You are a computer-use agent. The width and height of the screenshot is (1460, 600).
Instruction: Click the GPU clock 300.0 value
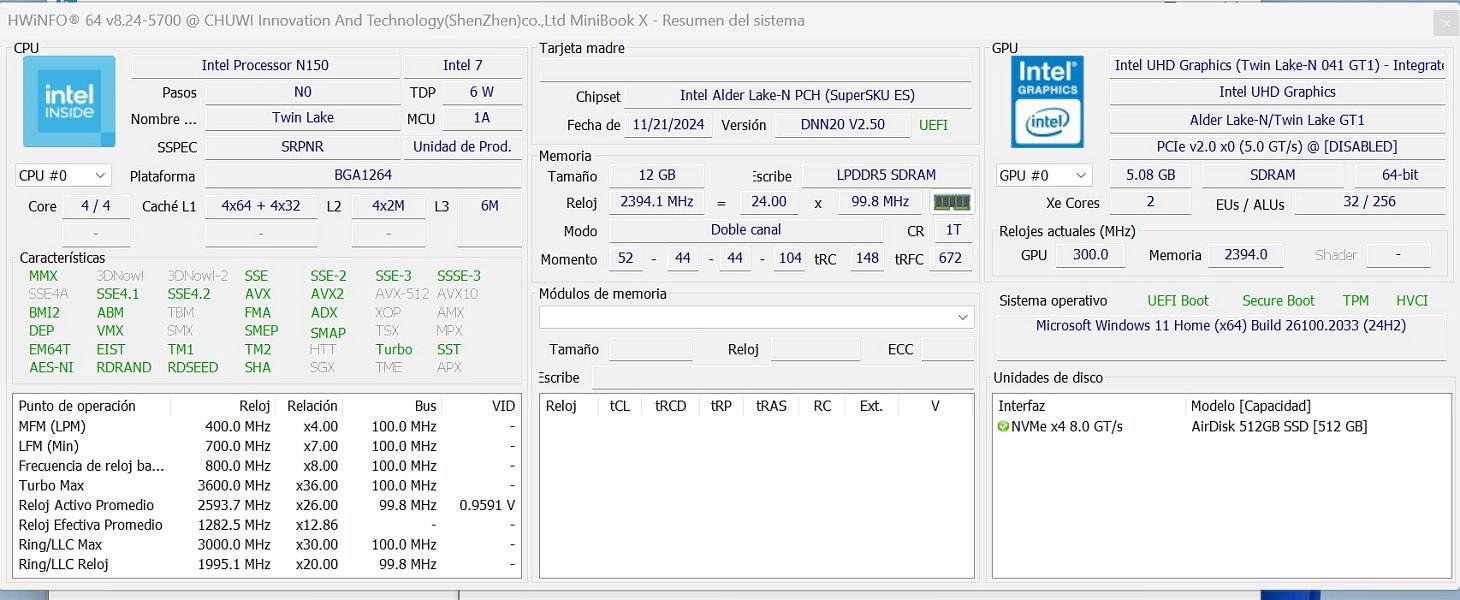(x=1091, y=255)
